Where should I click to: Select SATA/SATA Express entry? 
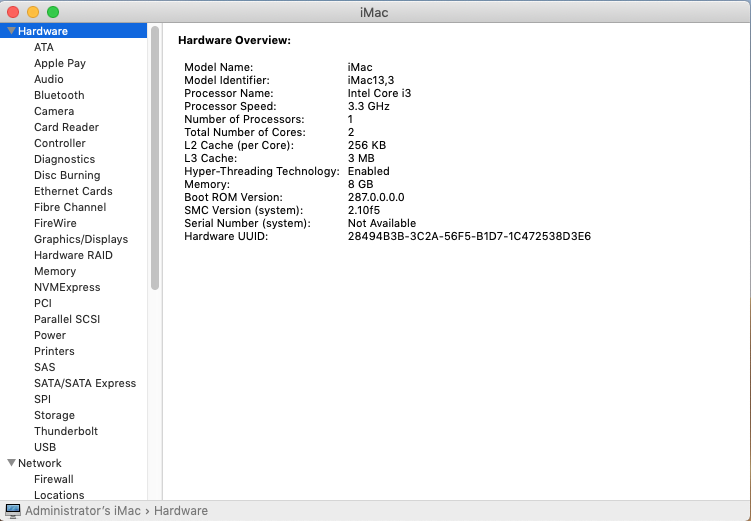(x=85, y=383)
